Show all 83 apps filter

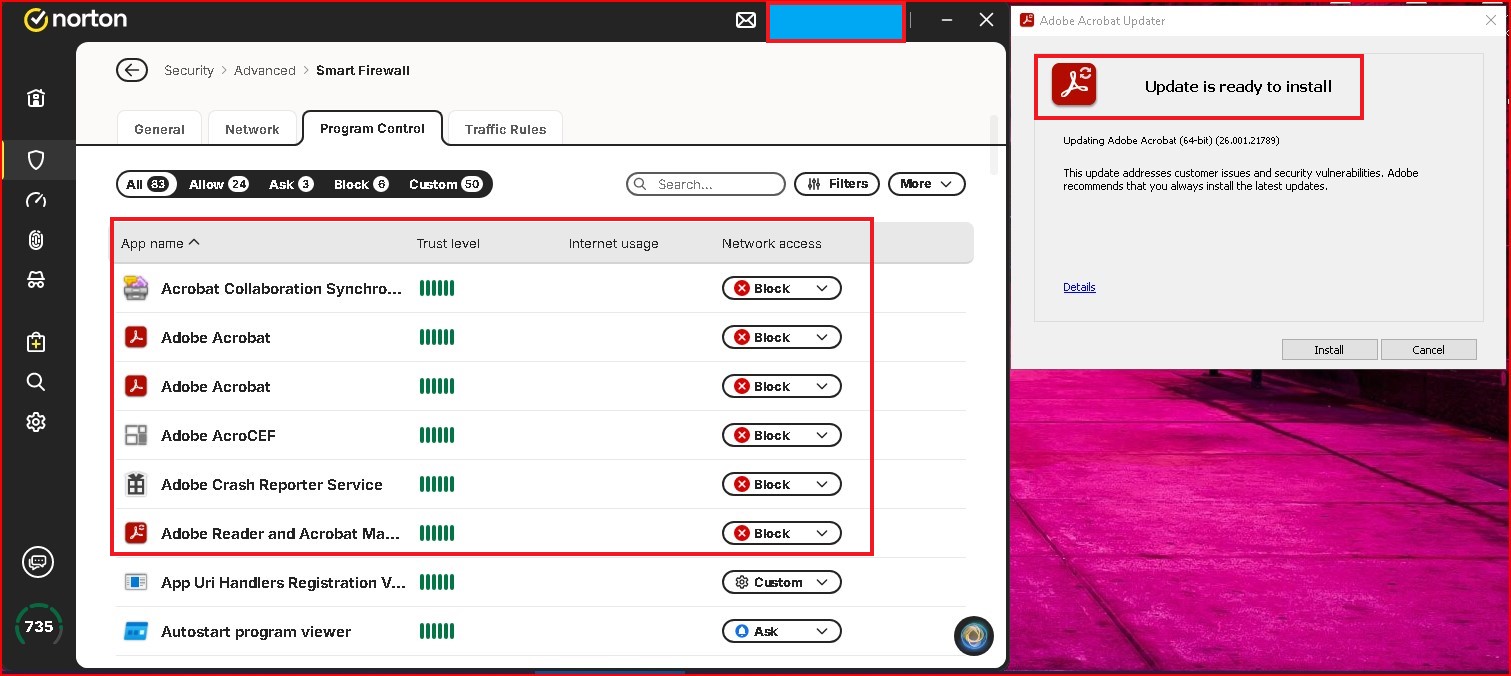pyautogui.click(x=147, y=184)
